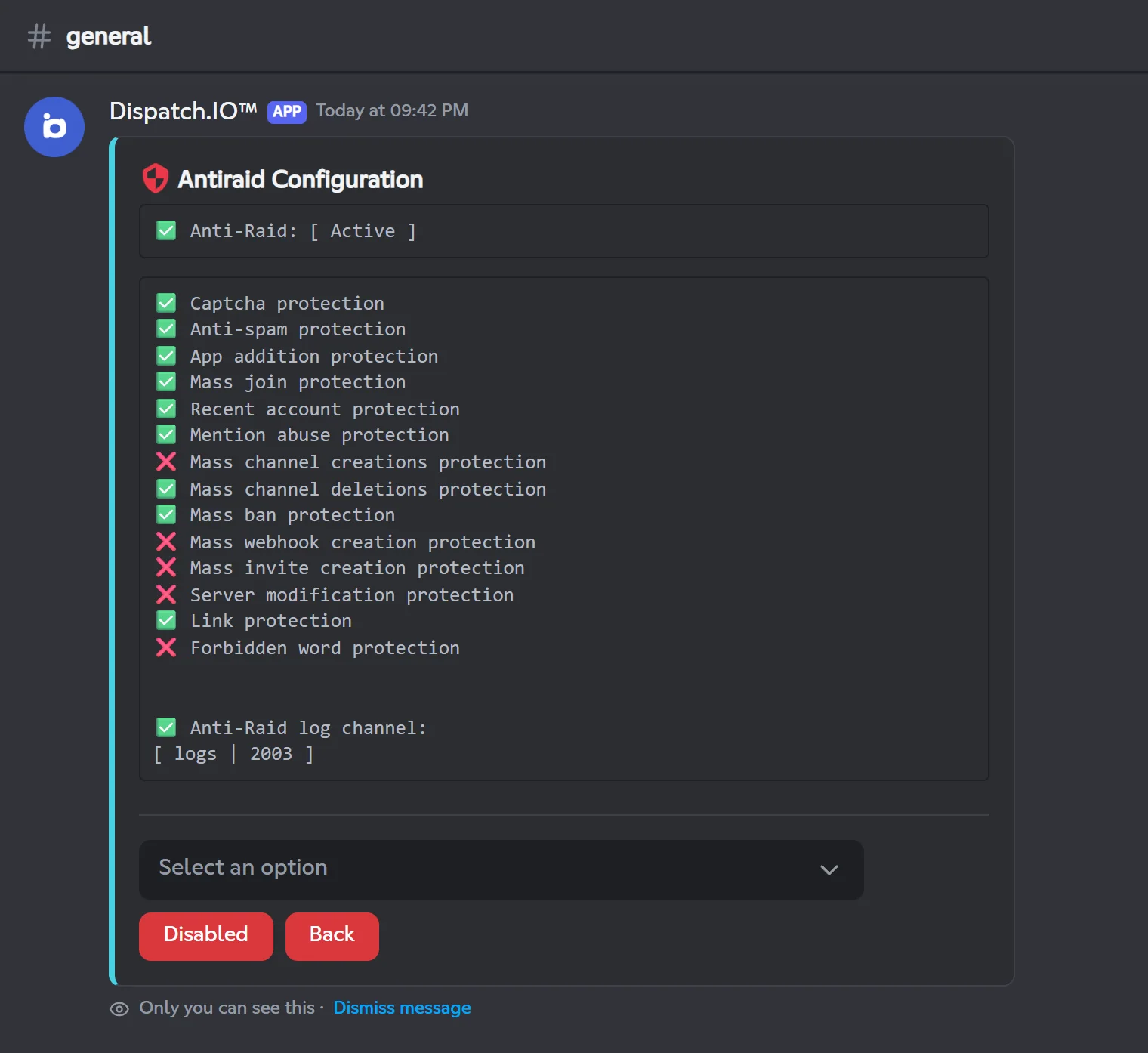This screenshot has width=1148, height=1053.
Task: Click the Dispatch.IO bot avatar
Action: coord(54,127)
